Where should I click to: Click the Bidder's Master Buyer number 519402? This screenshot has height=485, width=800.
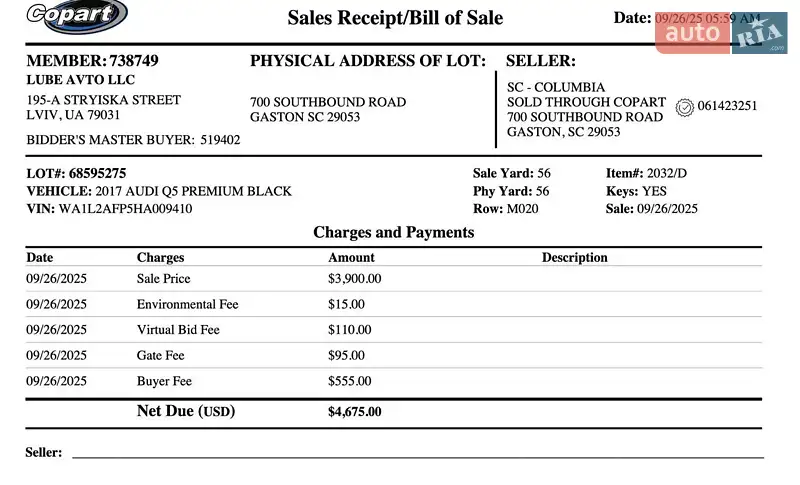220,140
